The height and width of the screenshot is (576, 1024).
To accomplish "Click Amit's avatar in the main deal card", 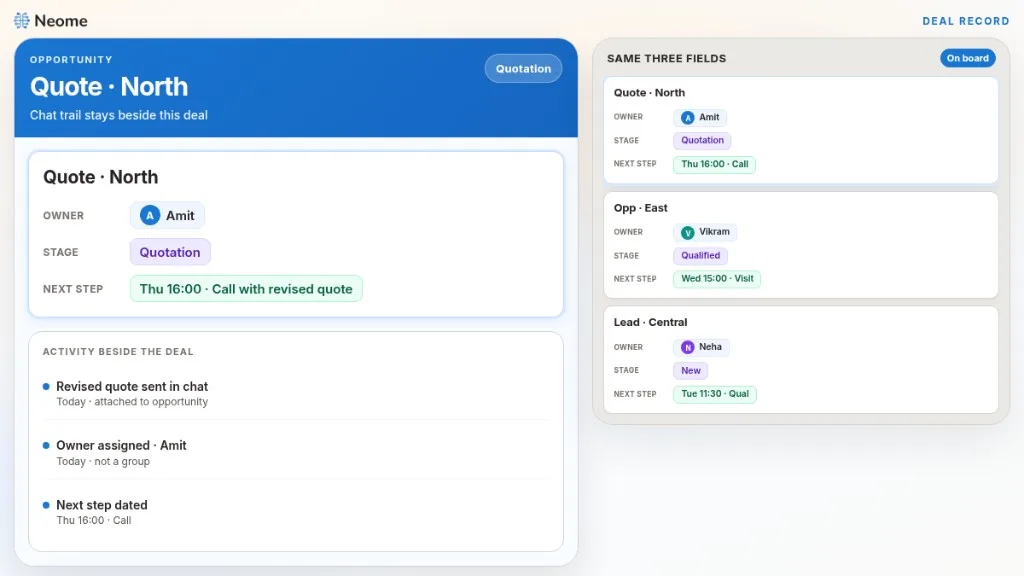I will [x=150, y=216].
